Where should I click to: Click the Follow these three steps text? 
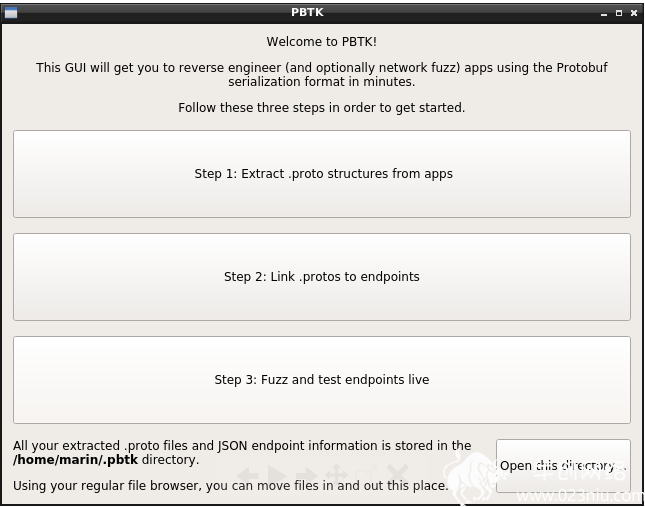coord(322,108)
